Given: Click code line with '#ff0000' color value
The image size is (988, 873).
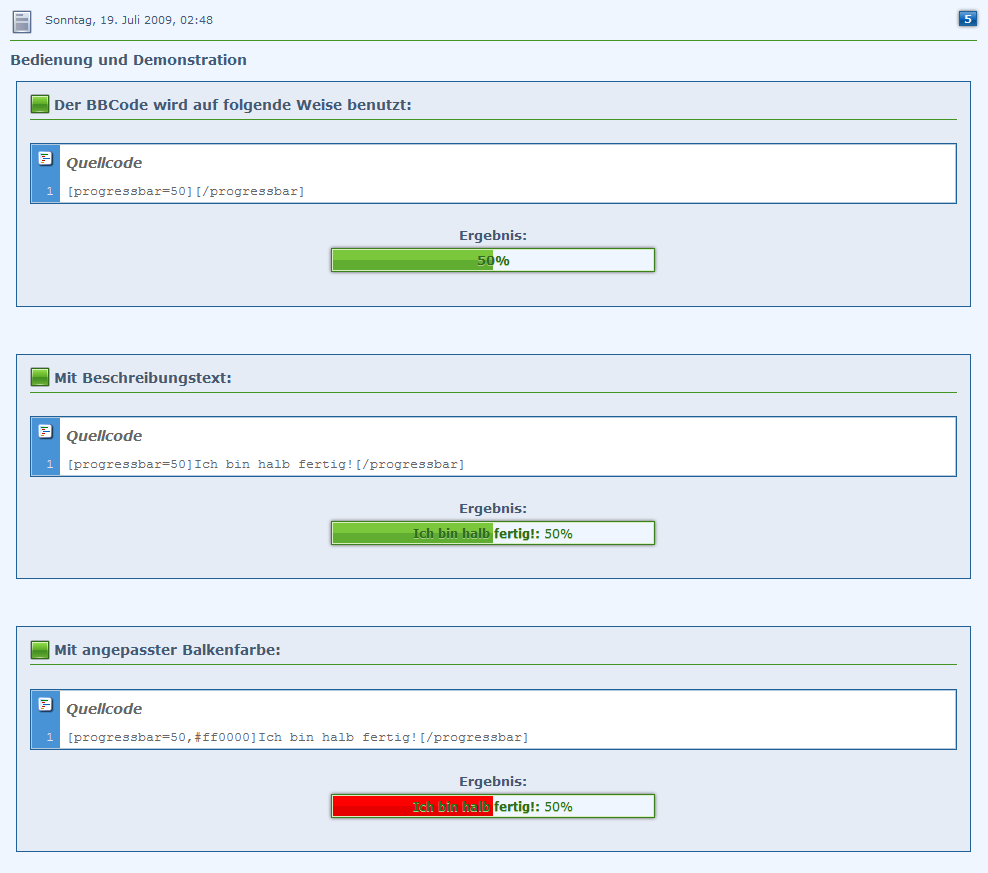Looking at the screenshot, I should (x=297, y=737).
